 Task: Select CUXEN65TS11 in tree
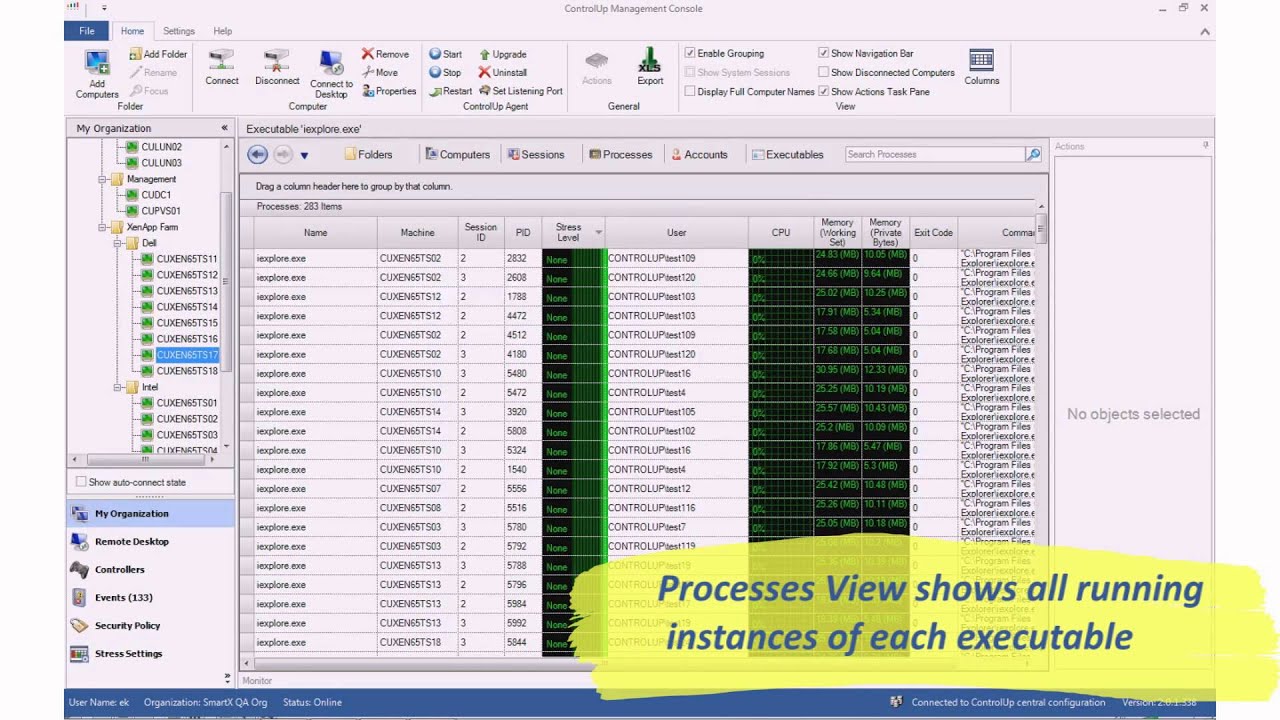point(186,259)
